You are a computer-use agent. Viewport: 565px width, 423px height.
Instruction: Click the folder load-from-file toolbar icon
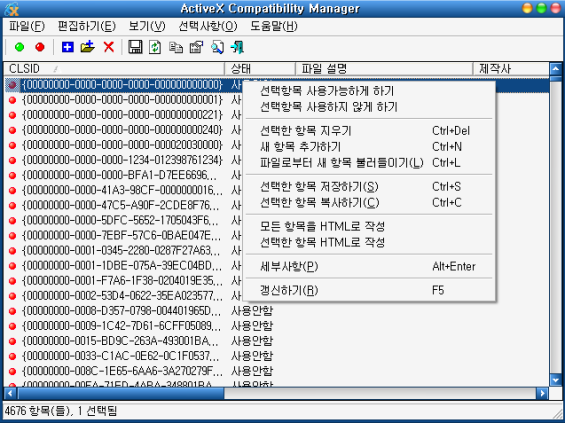(x=88, y=47)
